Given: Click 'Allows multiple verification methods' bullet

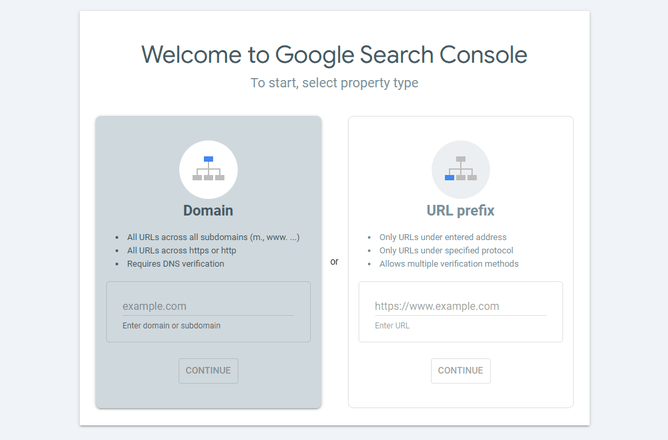Looking at the screenshot, I should click(448, 264).
